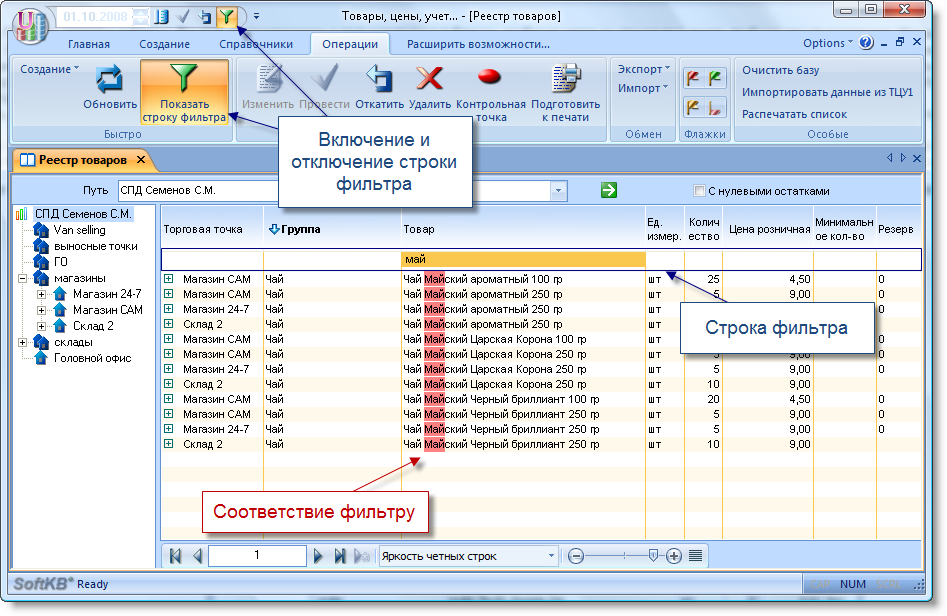
Task: Open the quick access toolbar customize arrow
Action: [x=257, y=16]
